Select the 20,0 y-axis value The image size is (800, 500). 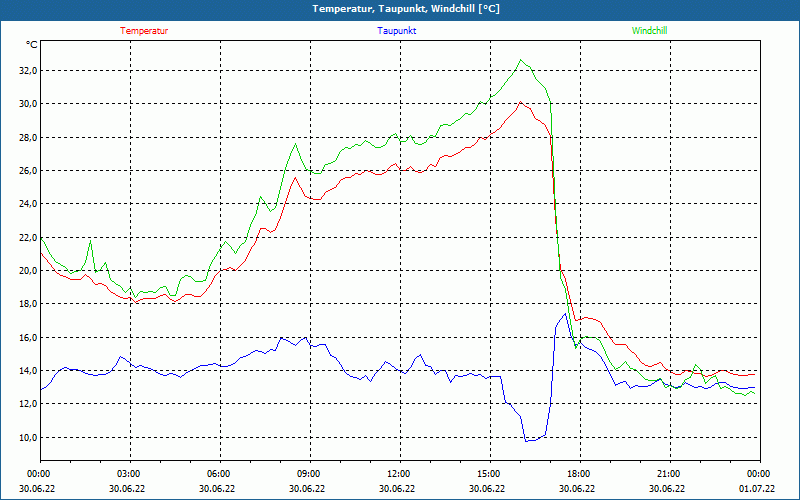point(28,270)
